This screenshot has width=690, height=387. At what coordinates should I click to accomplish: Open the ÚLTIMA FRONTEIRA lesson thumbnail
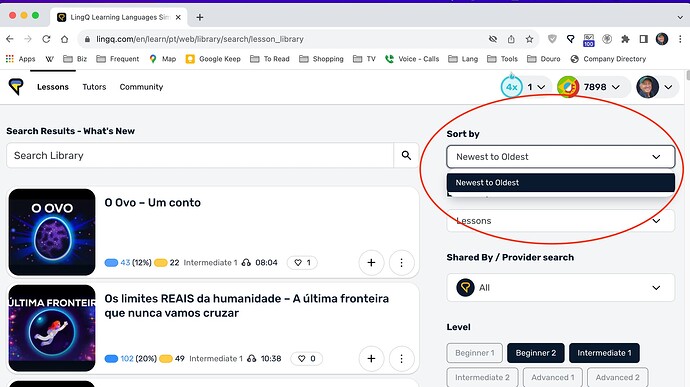[52, 328]
